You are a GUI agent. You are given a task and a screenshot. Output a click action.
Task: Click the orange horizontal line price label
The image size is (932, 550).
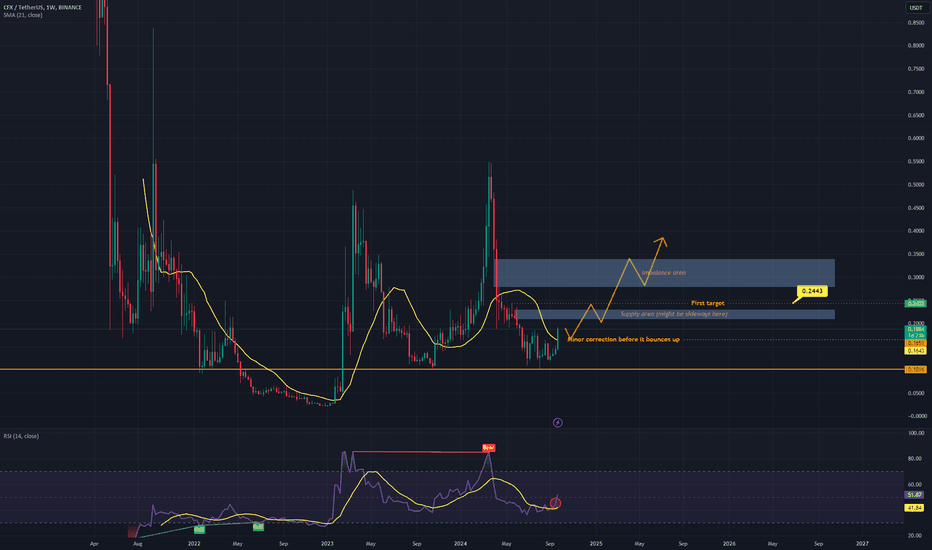click(915, 370)
